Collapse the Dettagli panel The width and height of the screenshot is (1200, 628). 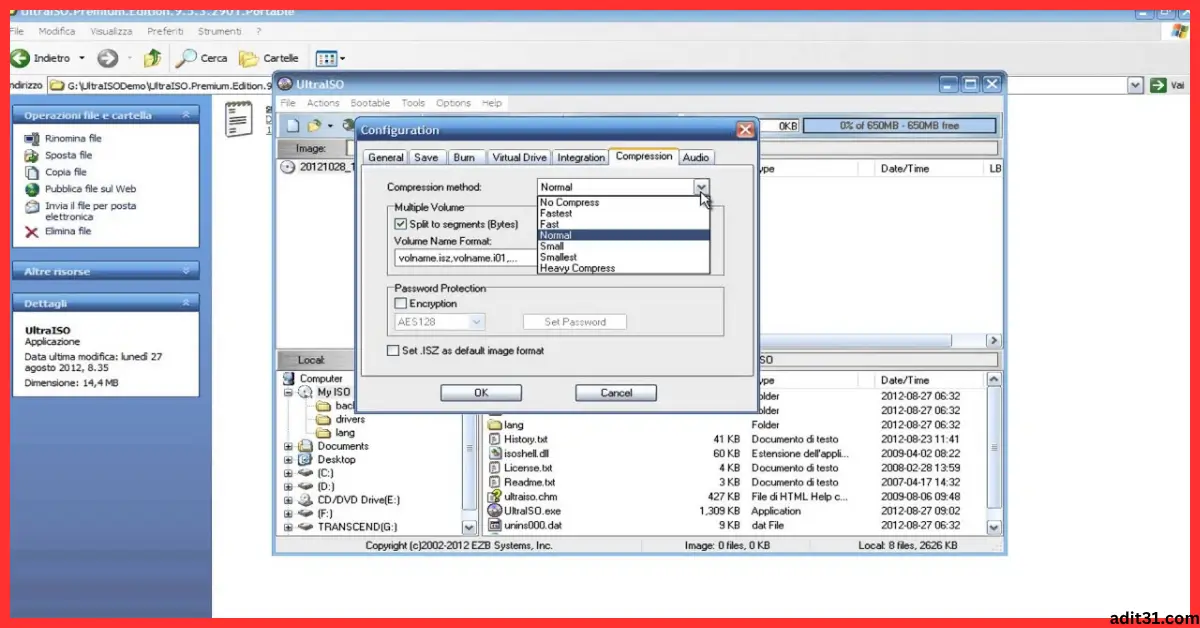(x=185, y=303)
